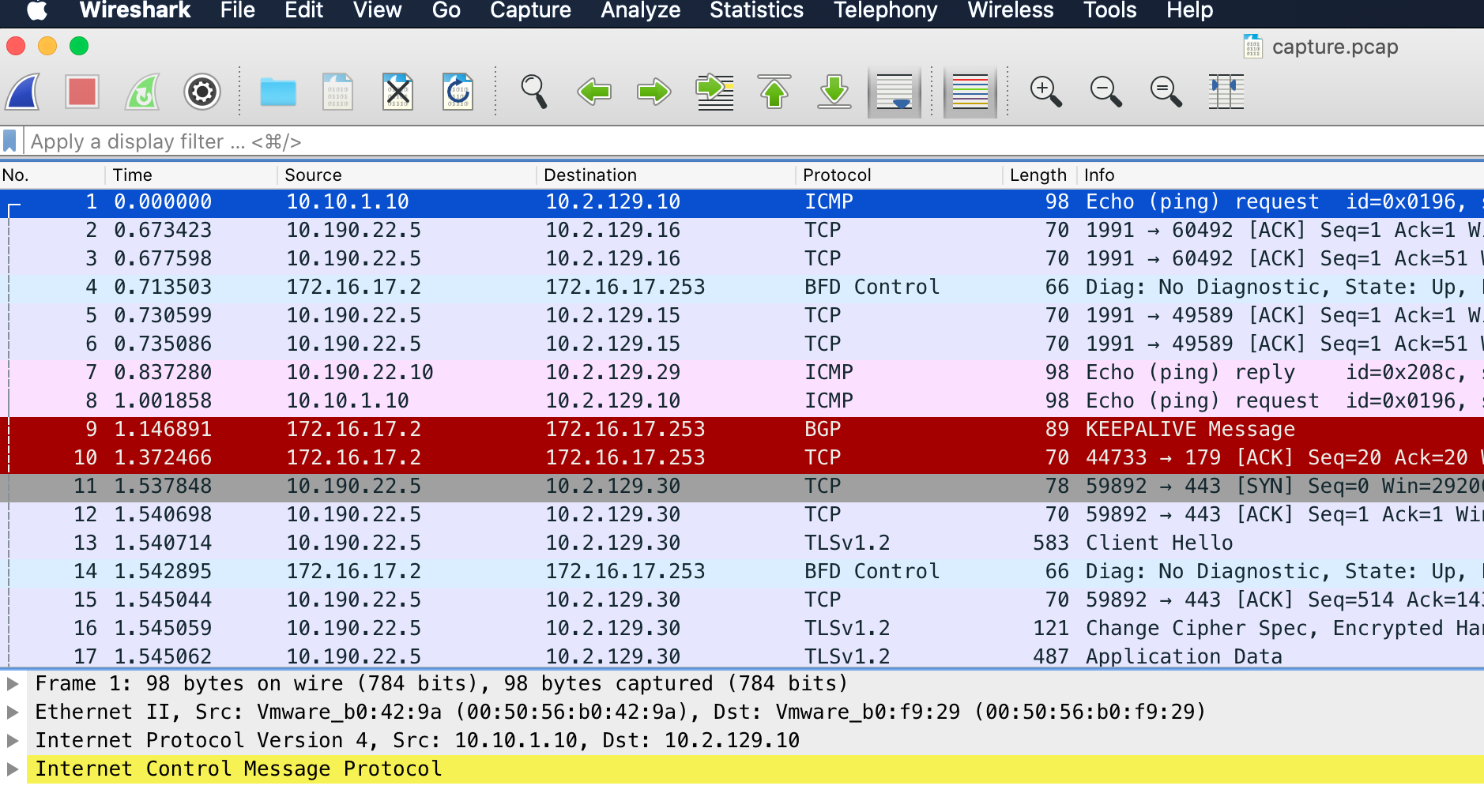The height and width of the screenshot is (812, 1484).
Task: Open the Find Packet search tool
Action: tap(534, 92)
